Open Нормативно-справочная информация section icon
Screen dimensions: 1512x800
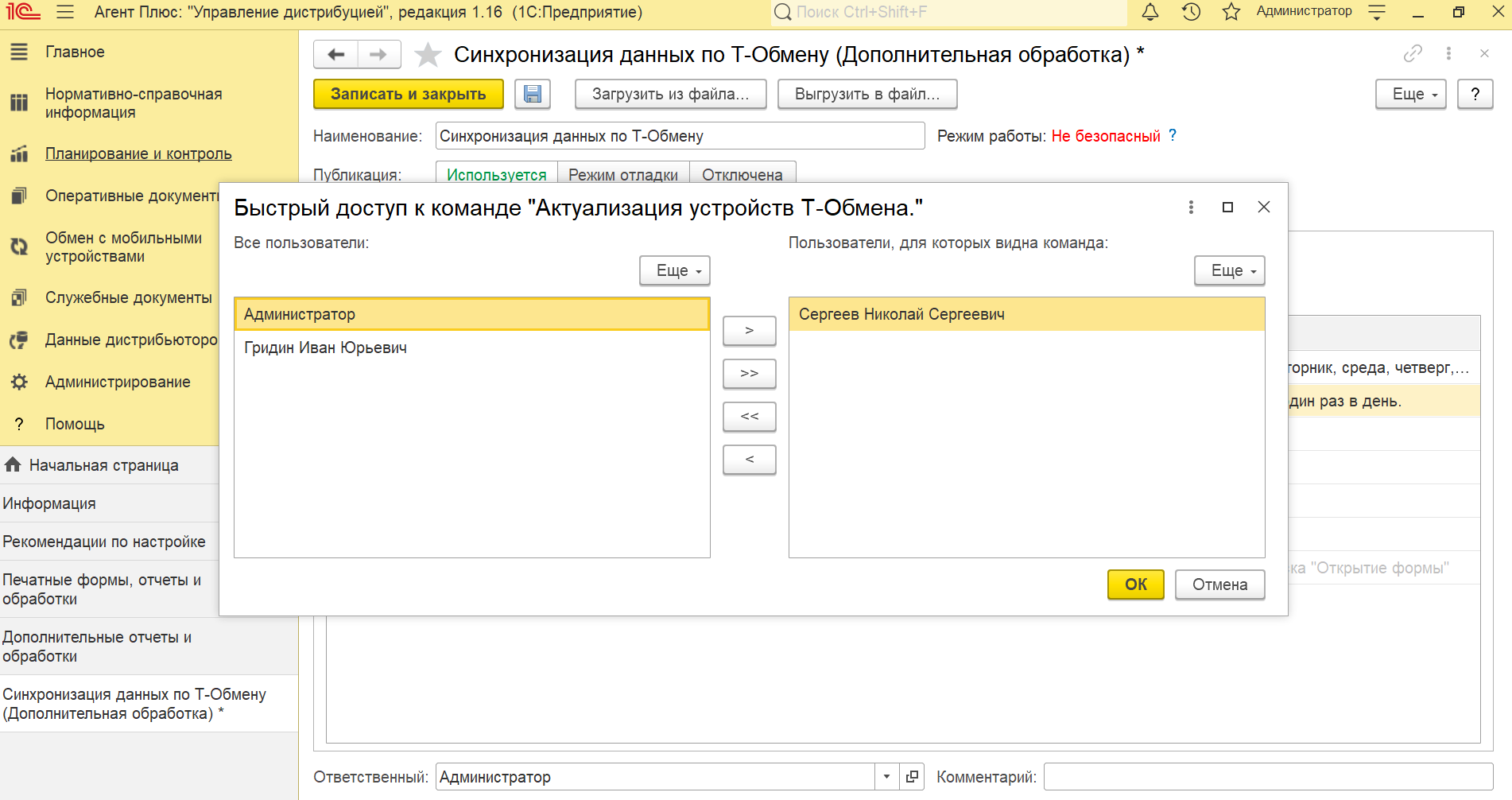point(19,103)
